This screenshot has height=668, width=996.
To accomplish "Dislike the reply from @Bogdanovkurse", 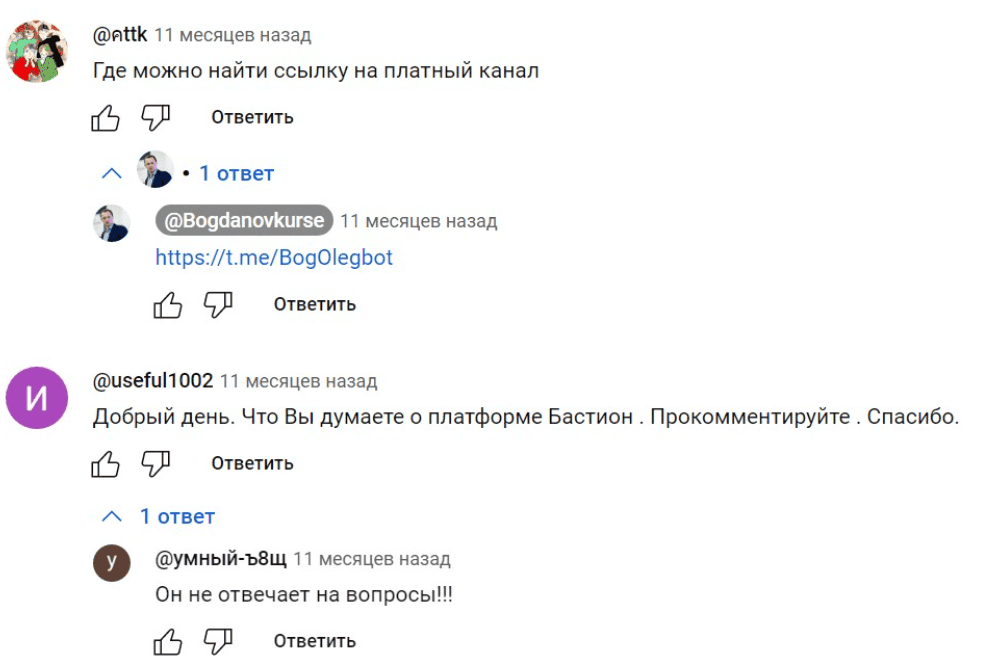I will 218,304.
